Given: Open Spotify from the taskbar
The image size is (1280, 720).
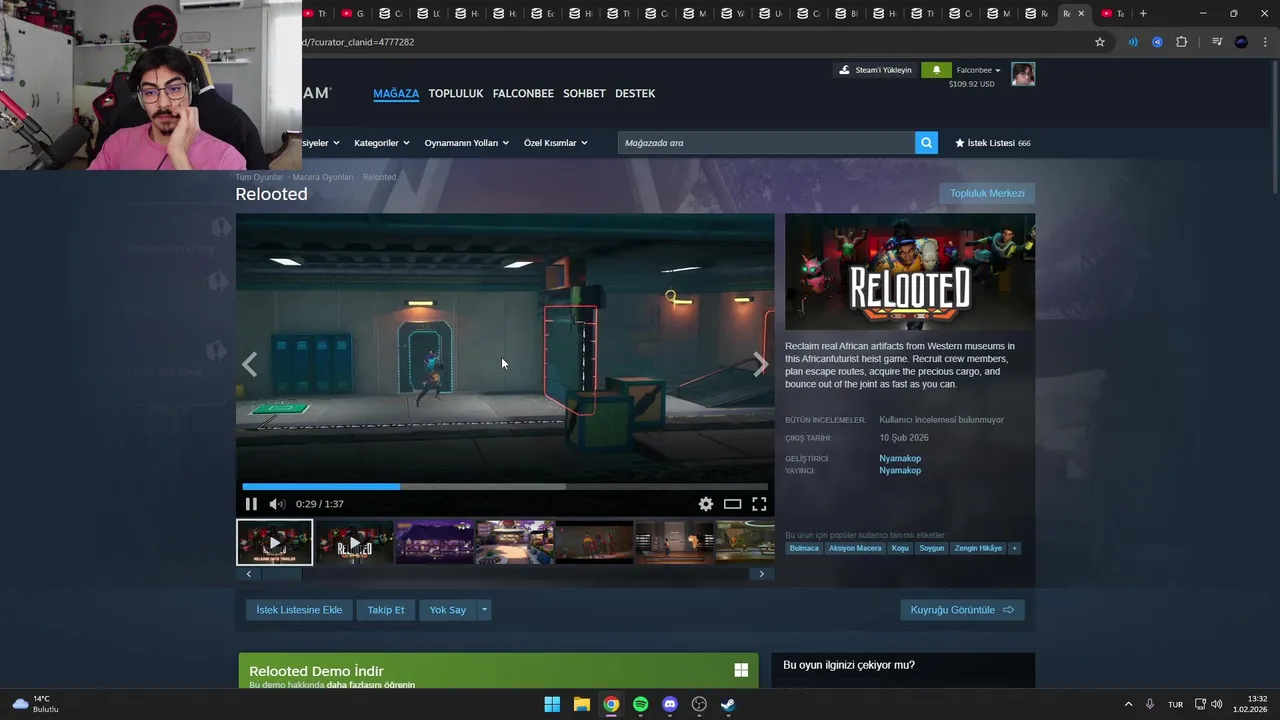Looking at the screenshot, I should tap(641, 704).
